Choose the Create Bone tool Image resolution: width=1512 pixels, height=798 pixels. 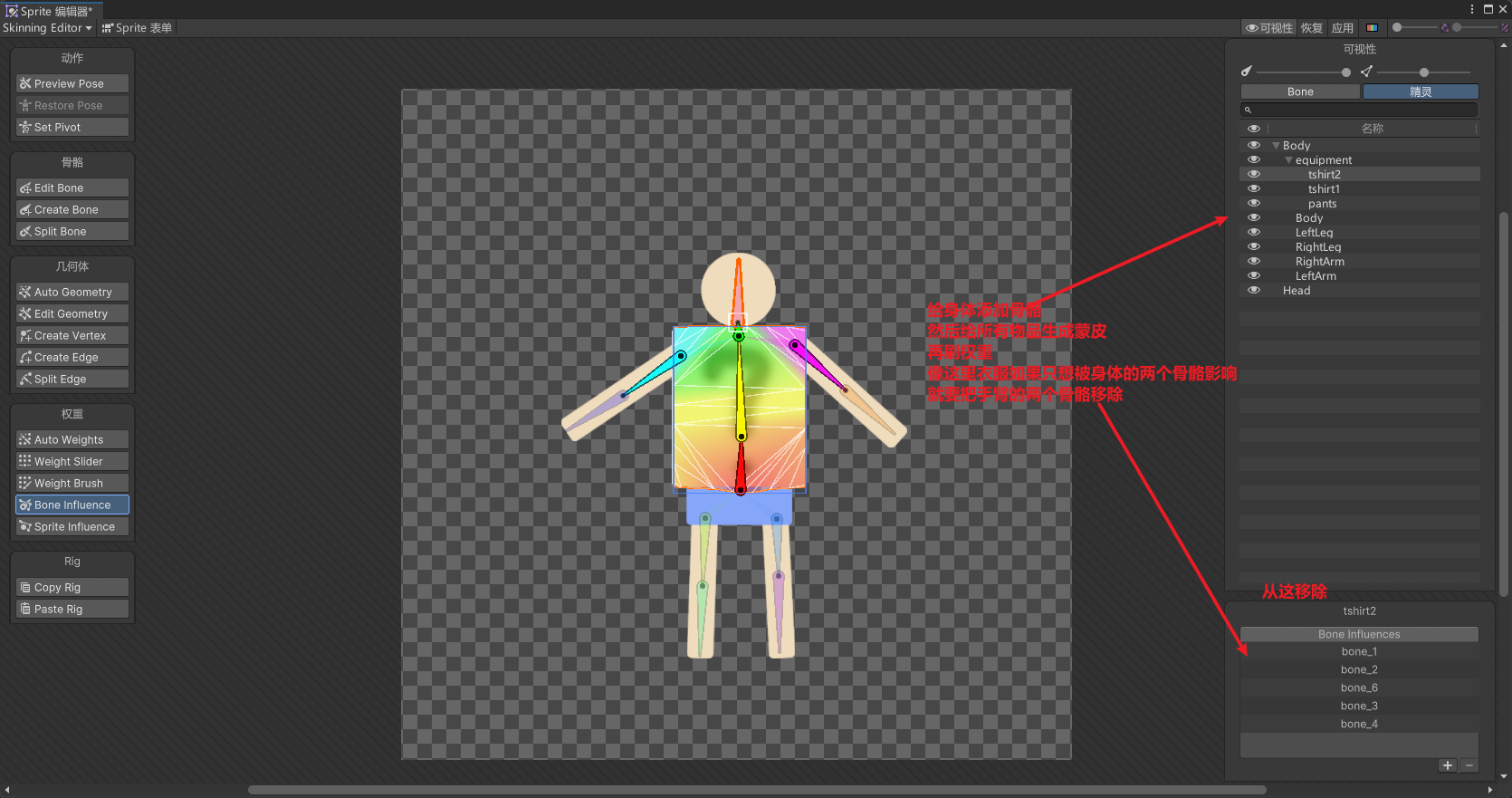72,209
